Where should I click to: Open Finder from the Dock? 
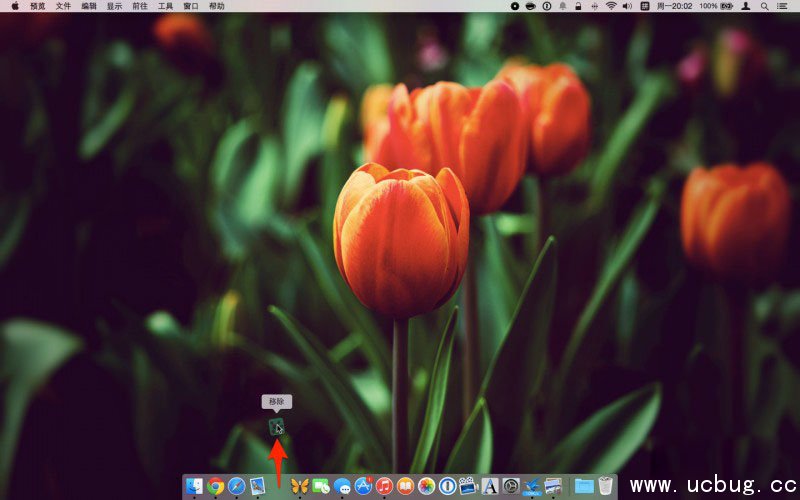(194, 486)
